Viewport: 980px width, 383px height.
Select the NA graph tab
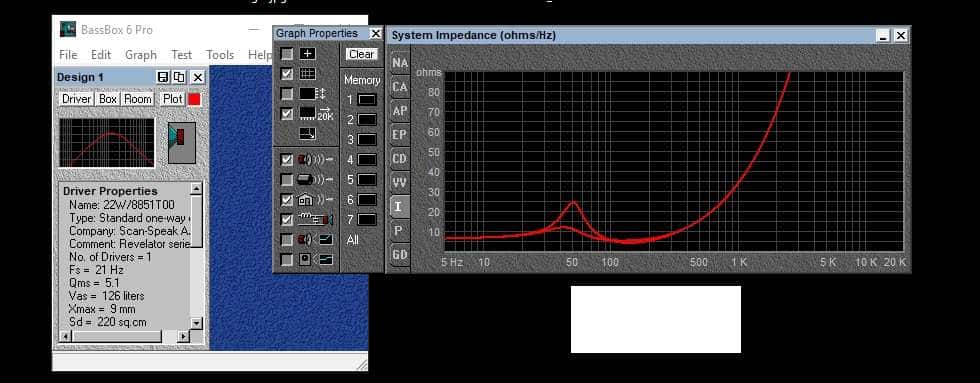click(x=400, y=63)
